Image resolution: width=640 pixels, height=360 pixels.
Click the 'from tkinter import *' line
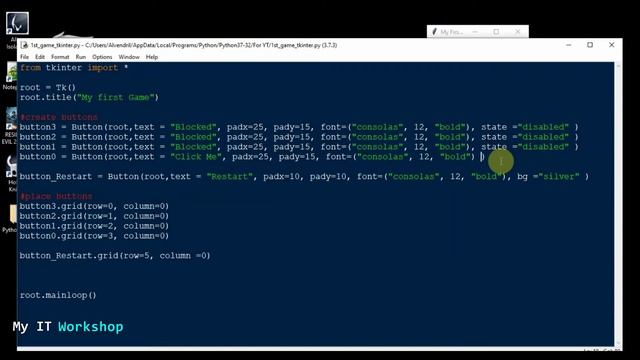74,68
